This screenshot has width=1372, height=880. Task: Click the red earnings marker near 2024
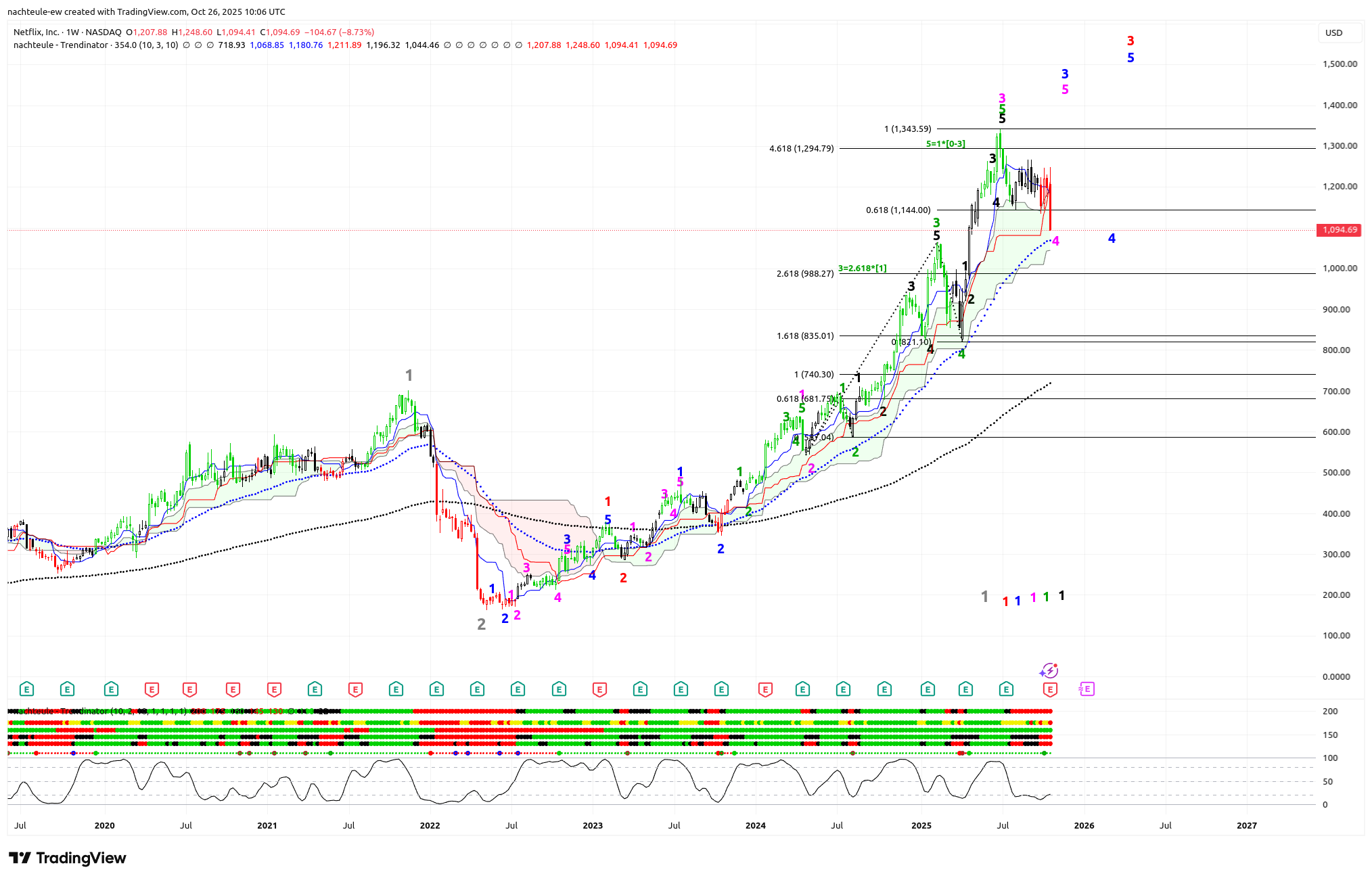[x=765, y=689]
